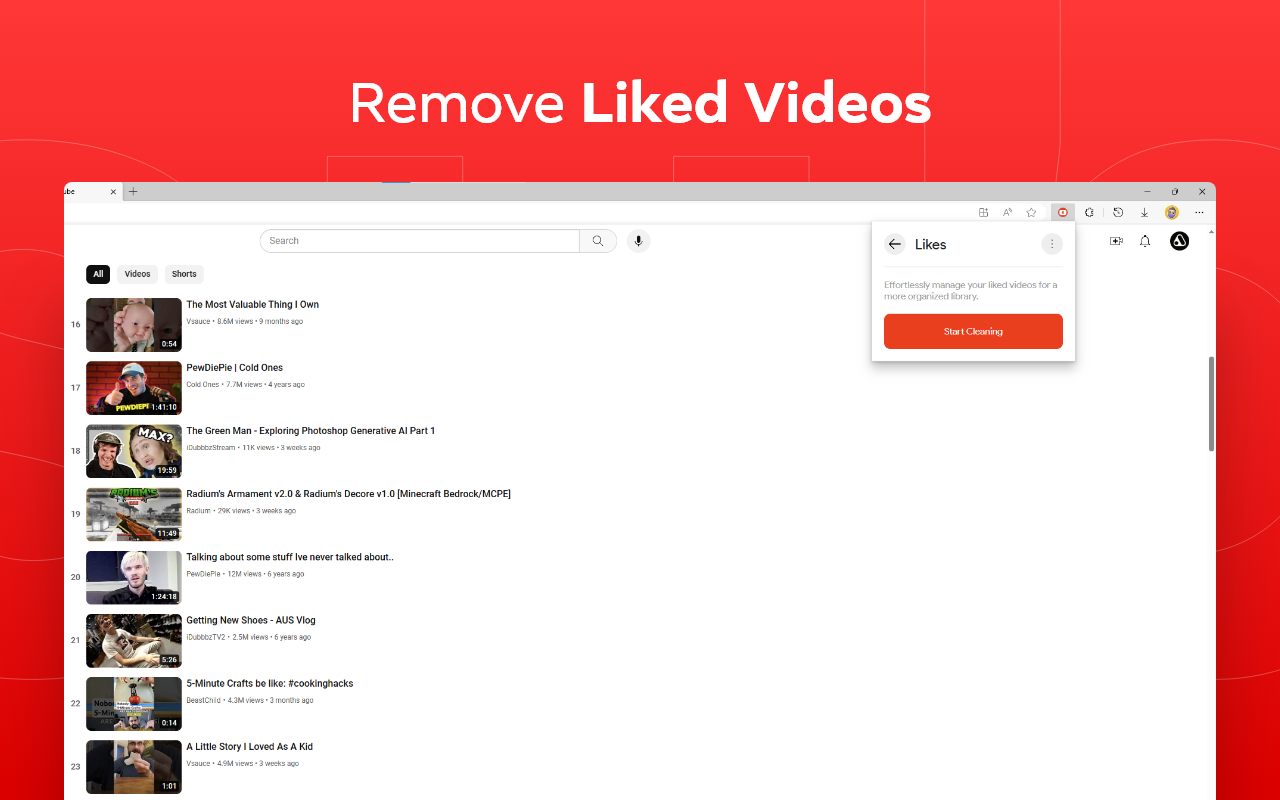This screenshot has height=800, width=1280.
Task: Open the Vsauce channel under video 23
Action: [x=199, y=764]
